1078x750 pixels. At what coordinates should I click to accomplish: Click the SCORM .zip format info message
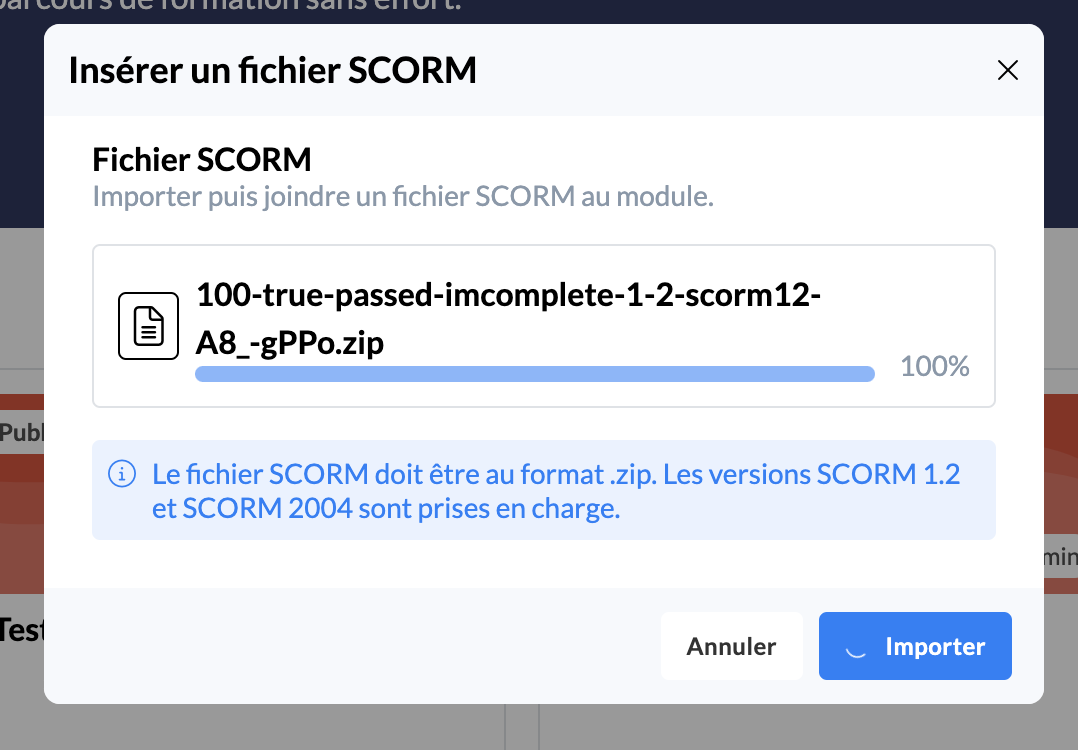pyautogui.click(x=556, y=490)
